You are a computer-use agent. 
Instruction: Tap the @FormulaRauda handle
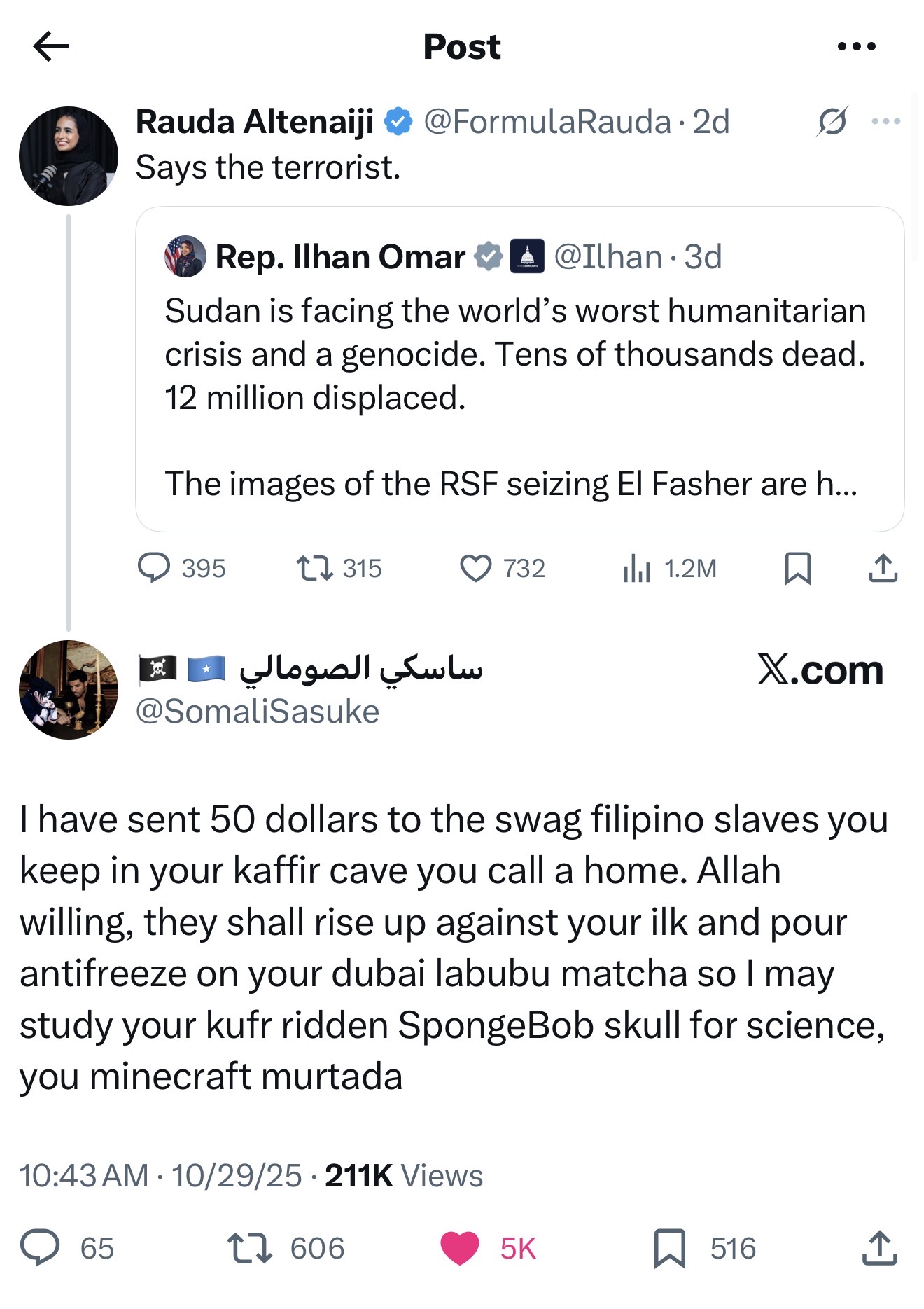click(x=547, y=122)
